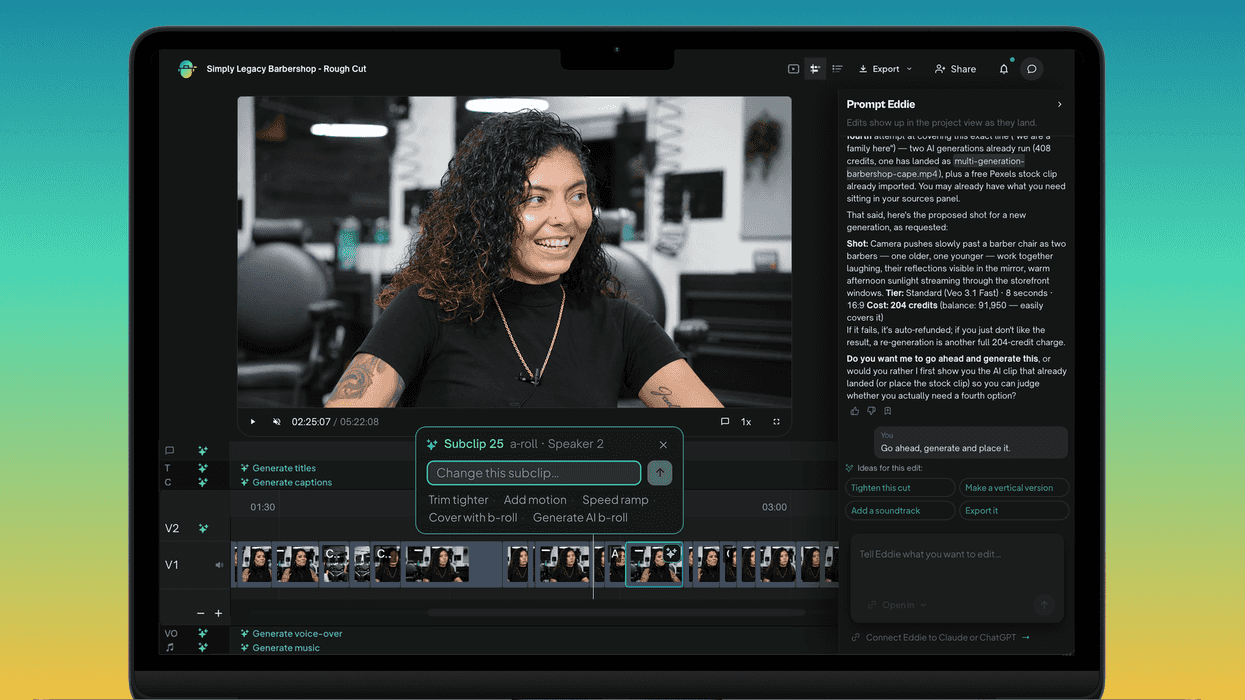Click Add a soundtrack idea
1245x700 pixels.
click(900, 510)
